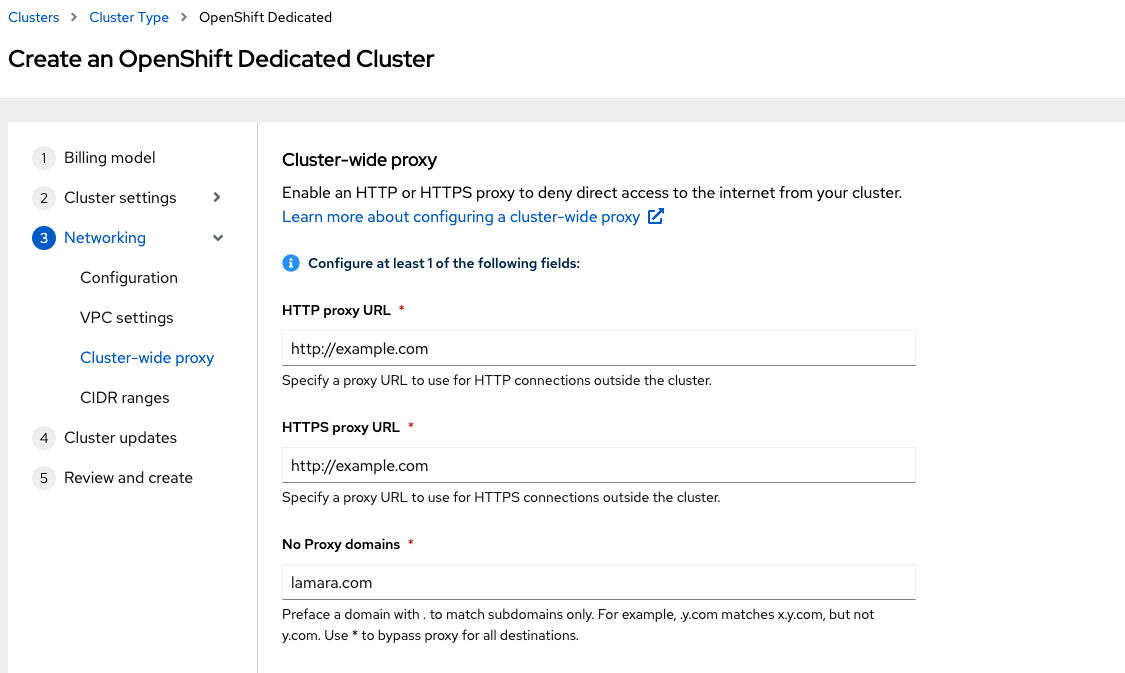Viewport: 1125px width, 673px height.
Task: Open the Billing model step
Action: click(x=110, y=158)
